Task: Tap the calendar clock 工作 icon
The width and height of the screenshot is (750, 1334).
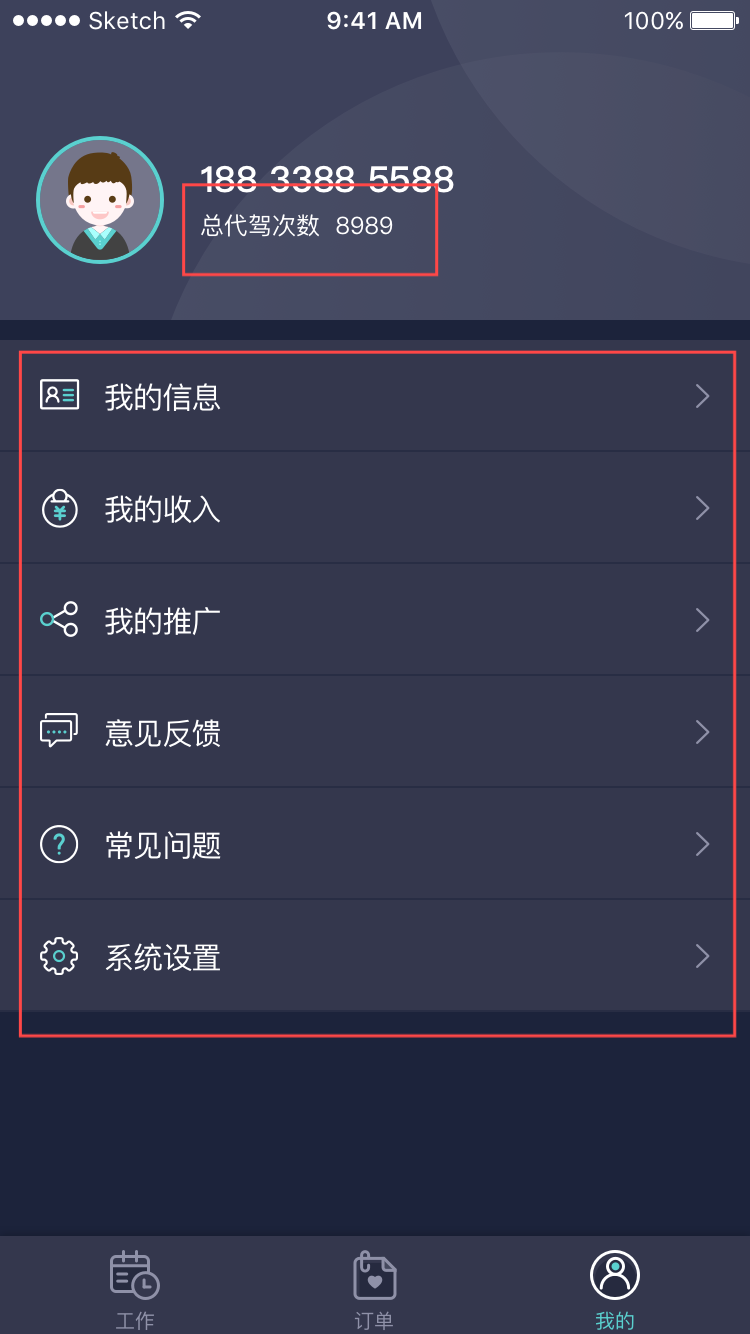Action: [134, 1275]
